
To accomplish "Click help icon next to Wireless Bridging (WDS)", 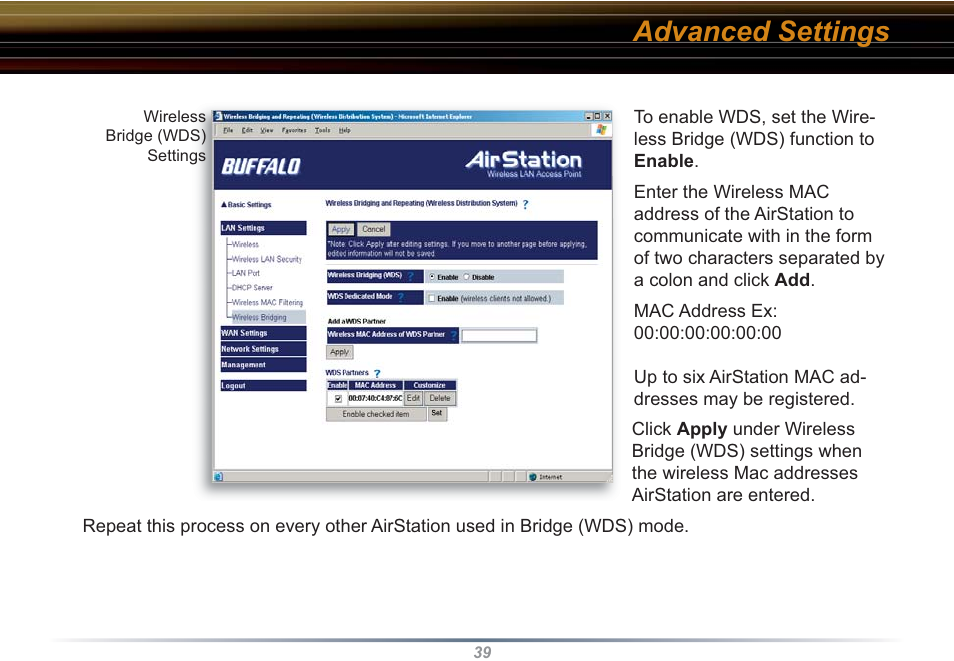I will pyautogui.click(x=411, y=277).
